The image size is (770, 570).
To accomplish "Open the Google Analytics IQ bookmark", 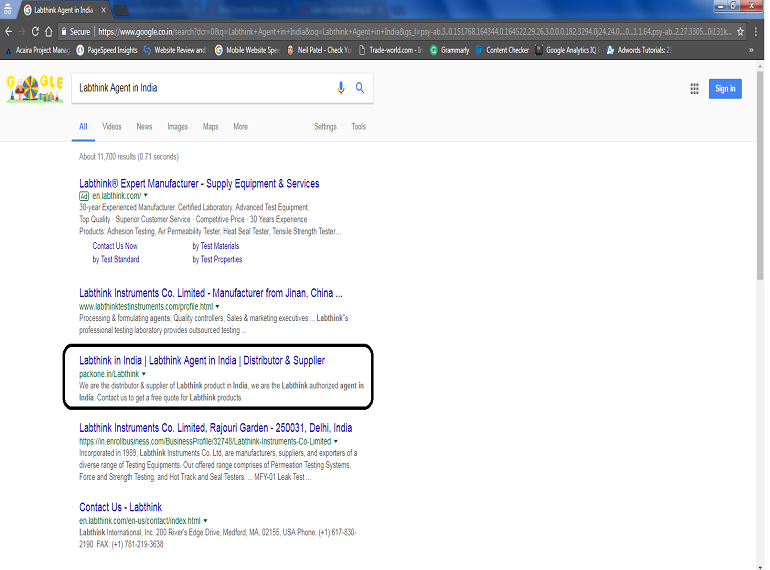I will (568, 50).
